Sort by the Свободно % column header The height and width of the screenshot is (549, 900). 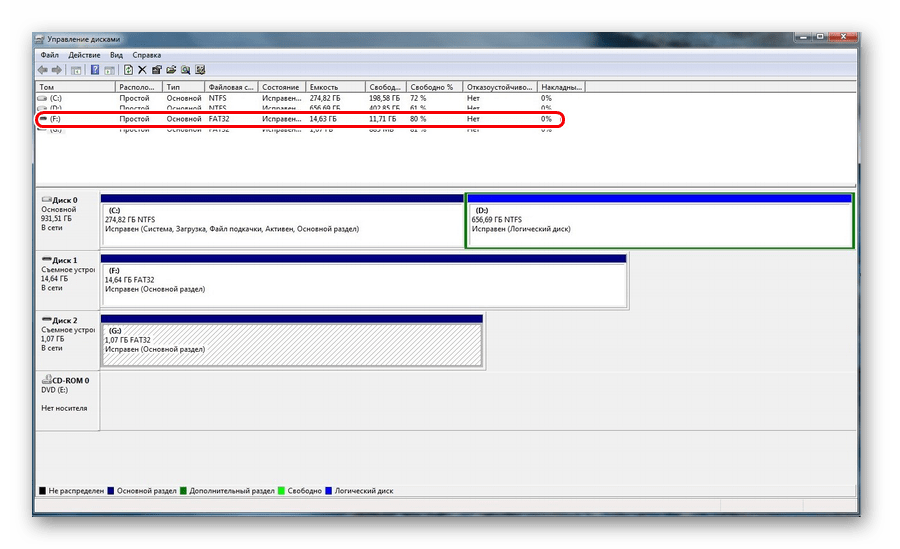tap(435, 87)
